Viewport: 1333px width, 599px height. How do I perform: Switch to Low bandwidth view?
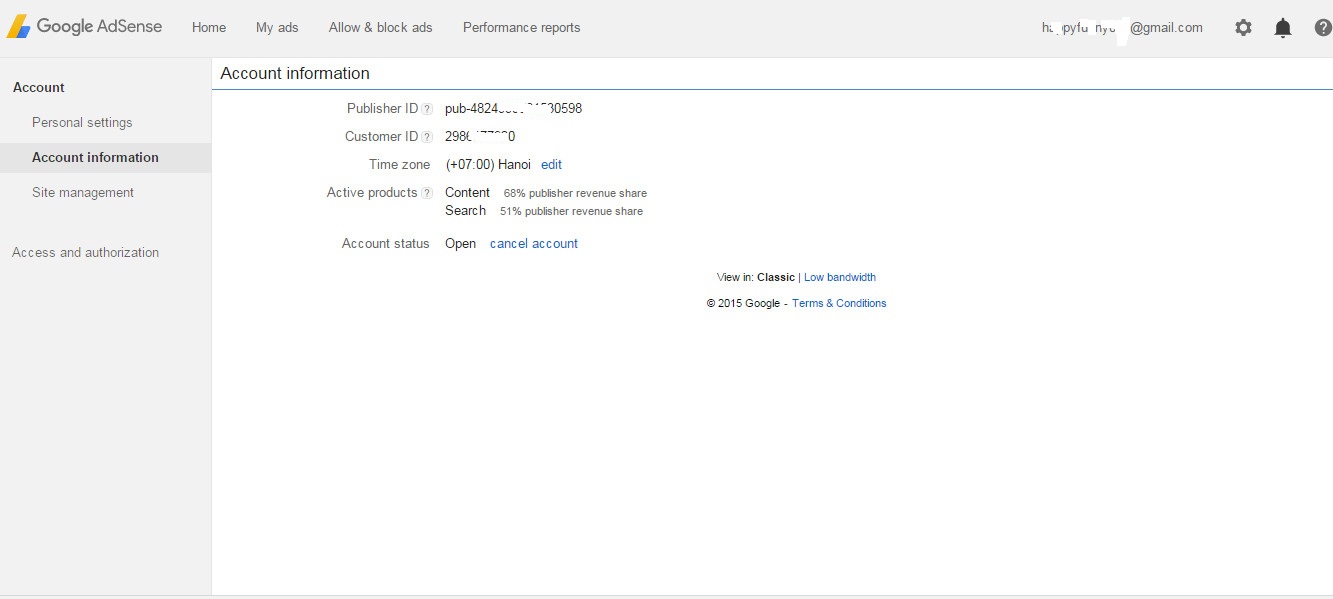click(x=840, y=277)
